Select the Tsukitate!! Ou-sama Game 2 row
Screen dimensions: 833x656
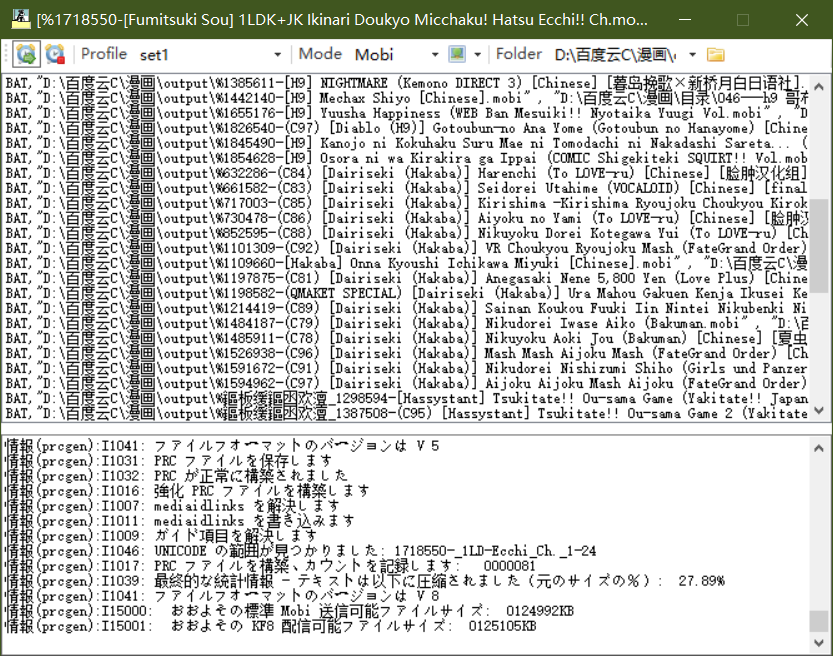[x=406, y=413]
